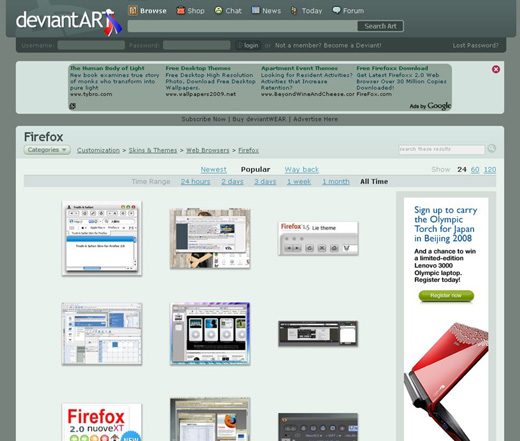Open the thumbnail showing iPod images
The height and width of the screenshot is (441, 520).
click(x=210, y=334)
